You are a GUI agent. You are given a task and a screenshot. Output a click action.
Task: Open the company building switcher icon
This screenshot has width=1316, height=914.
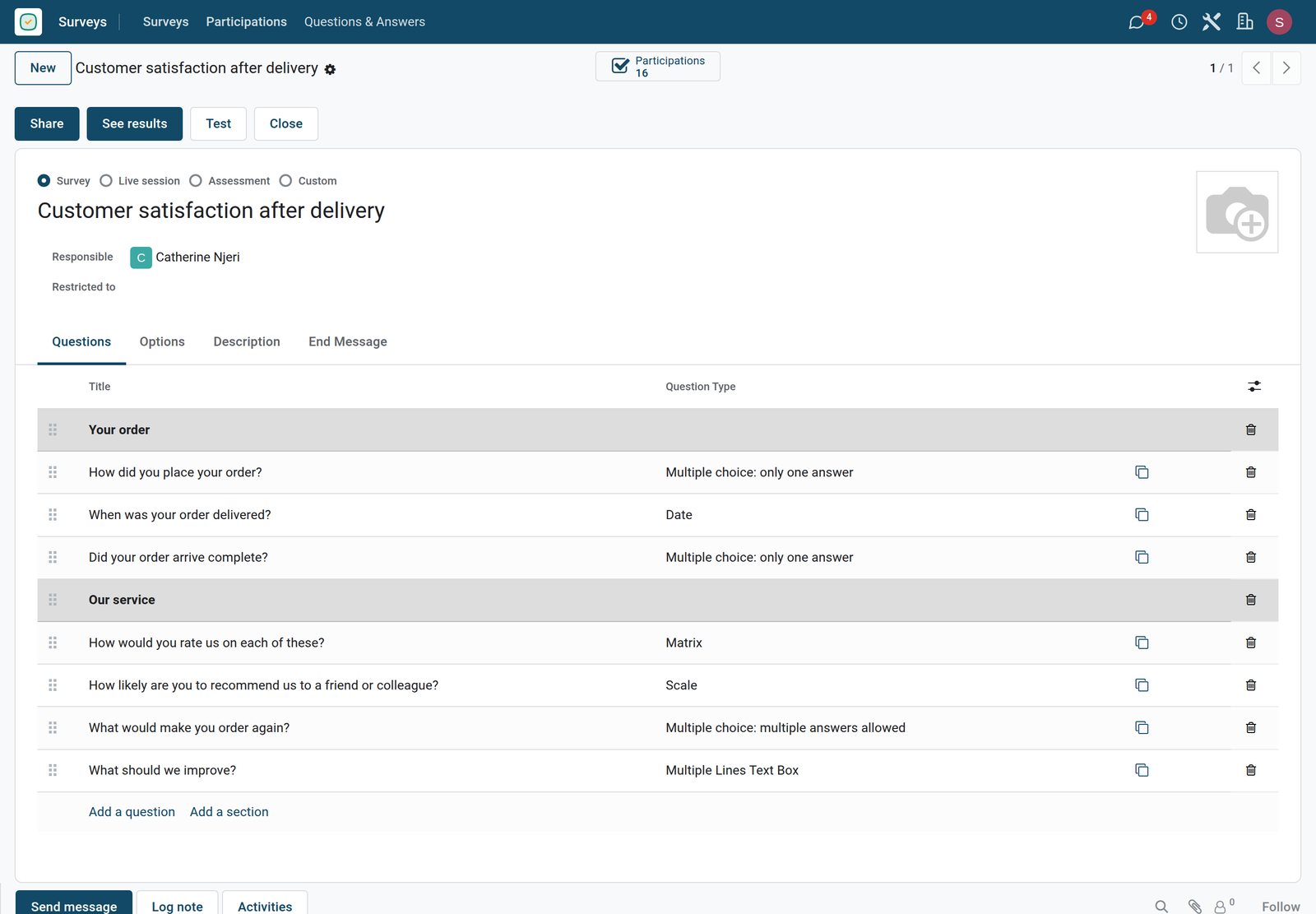(1244, 22)
